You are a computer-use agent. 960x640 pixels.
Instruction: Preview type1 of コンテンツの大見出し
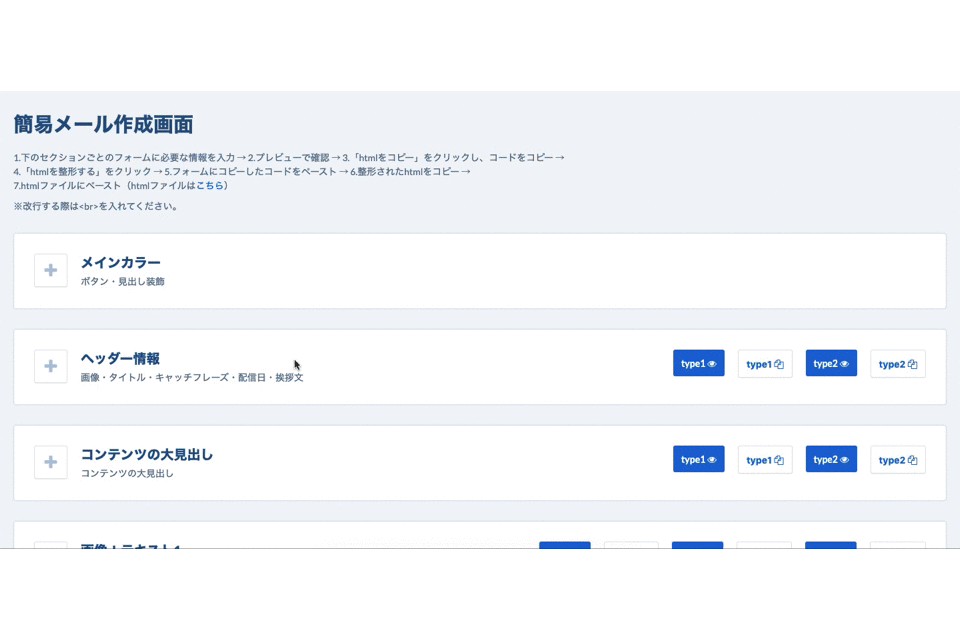click(699, 459)
